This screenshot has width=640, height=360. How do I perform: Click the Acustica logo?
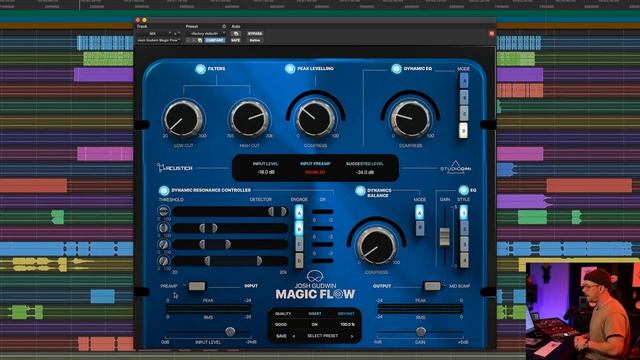coord(175,168)
